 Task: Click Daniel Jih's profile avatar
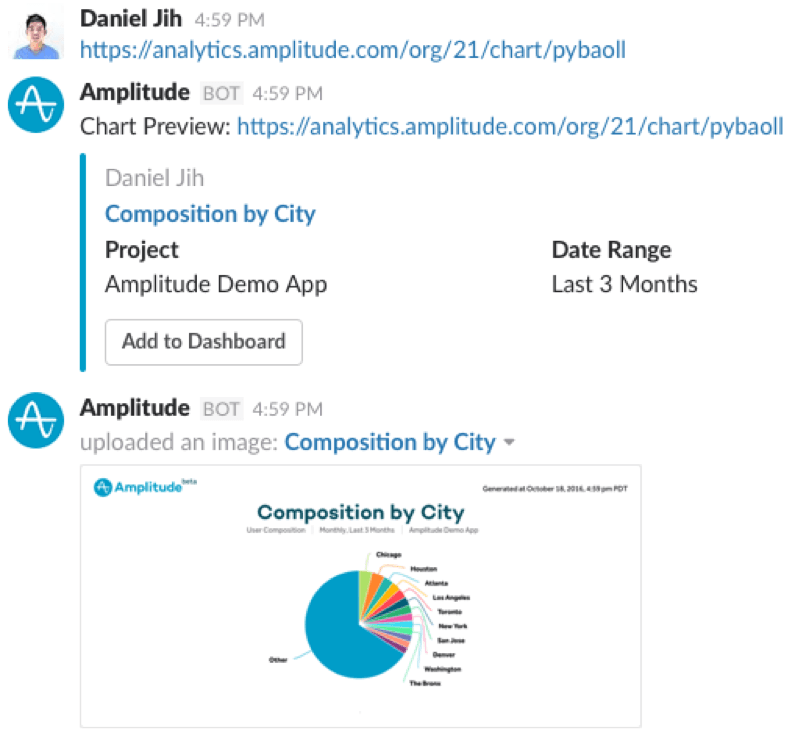tap(38, 31)
